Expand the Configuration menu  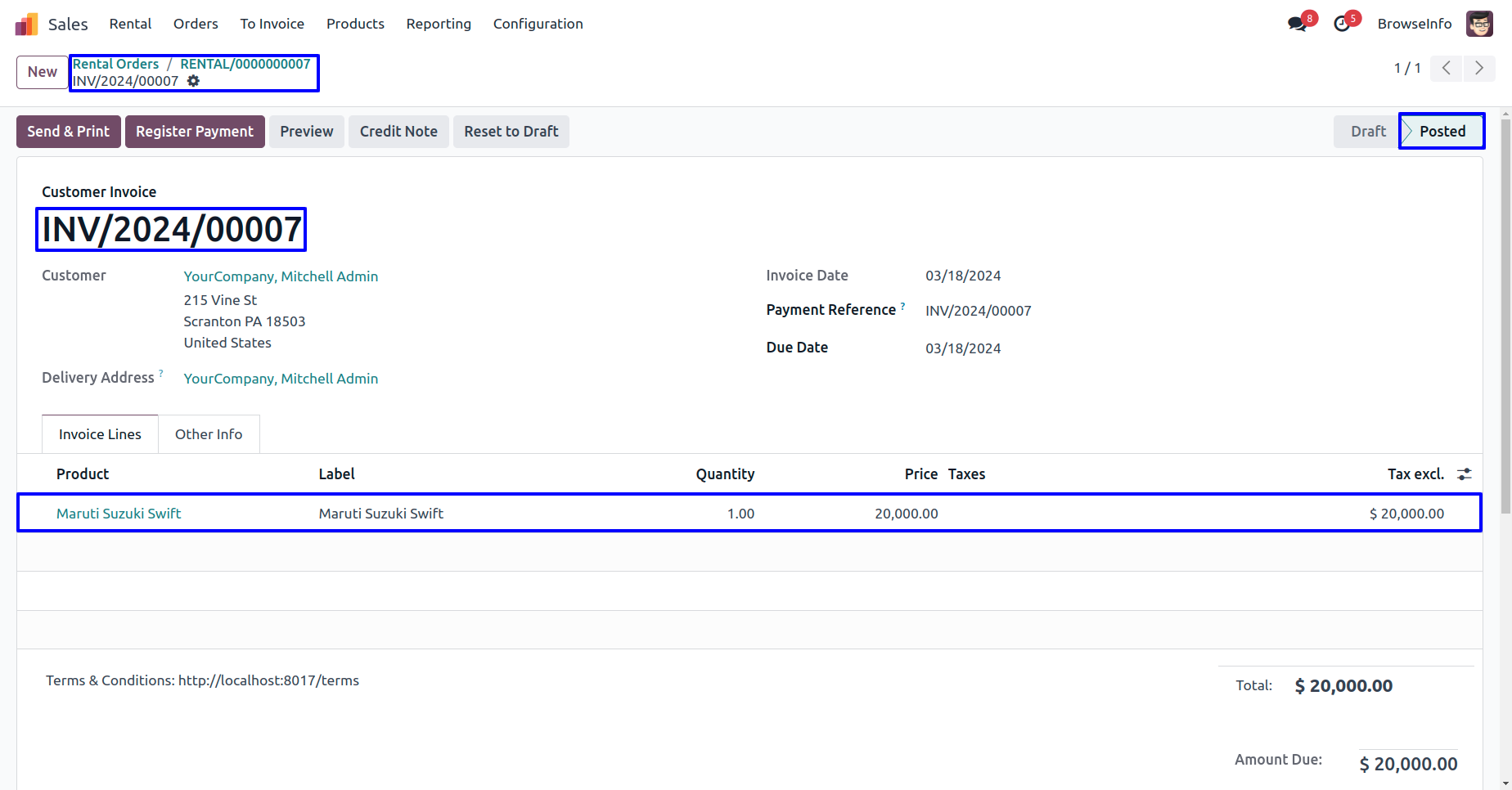click(x=538, y=24)
